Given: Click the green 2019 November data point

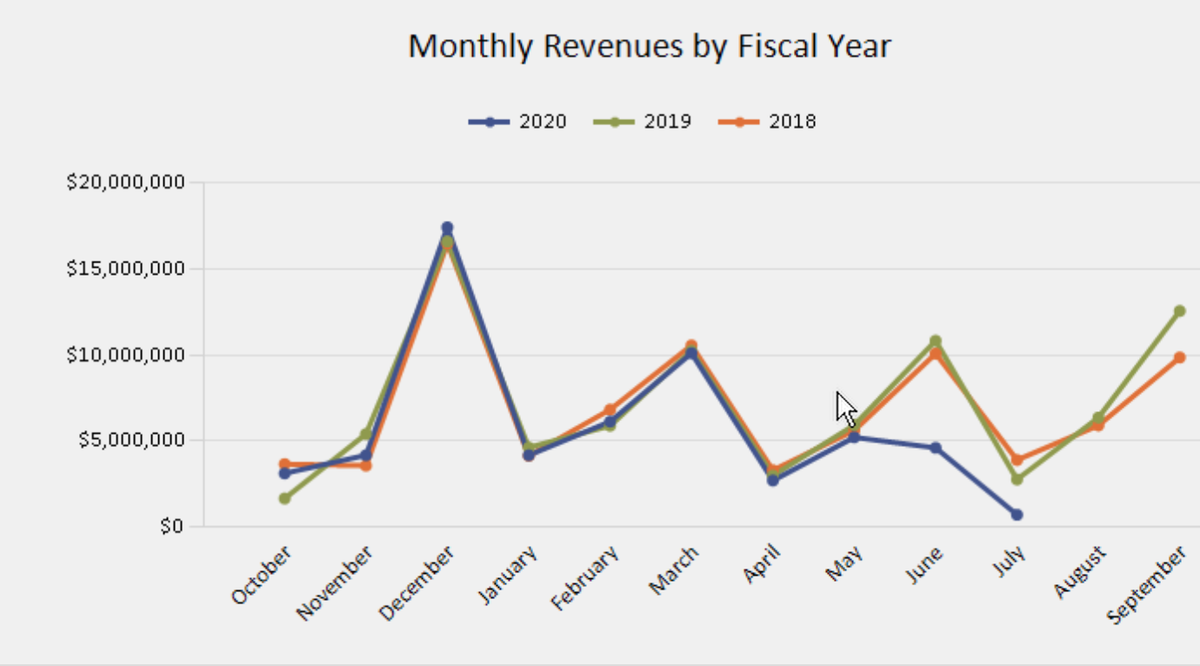Looking at the screenshot, I should [x=366, y=434].
